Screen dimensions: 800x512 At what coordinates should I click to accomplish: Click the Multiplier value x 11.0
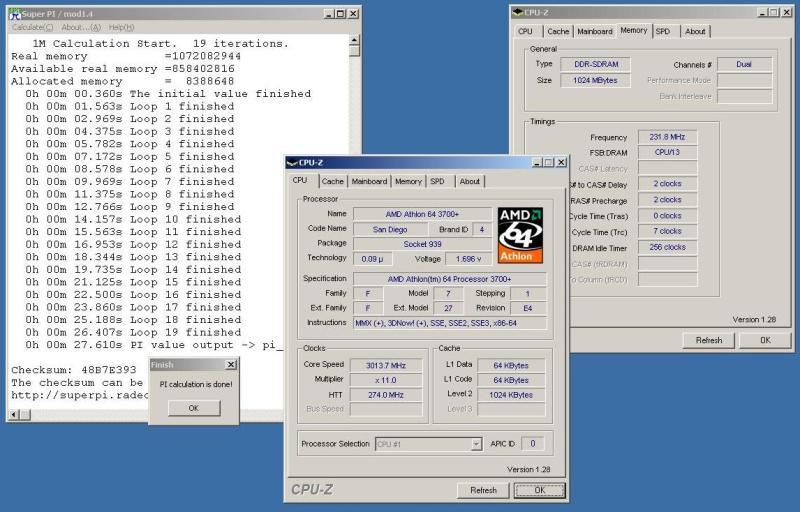click(x=386, y=380)
